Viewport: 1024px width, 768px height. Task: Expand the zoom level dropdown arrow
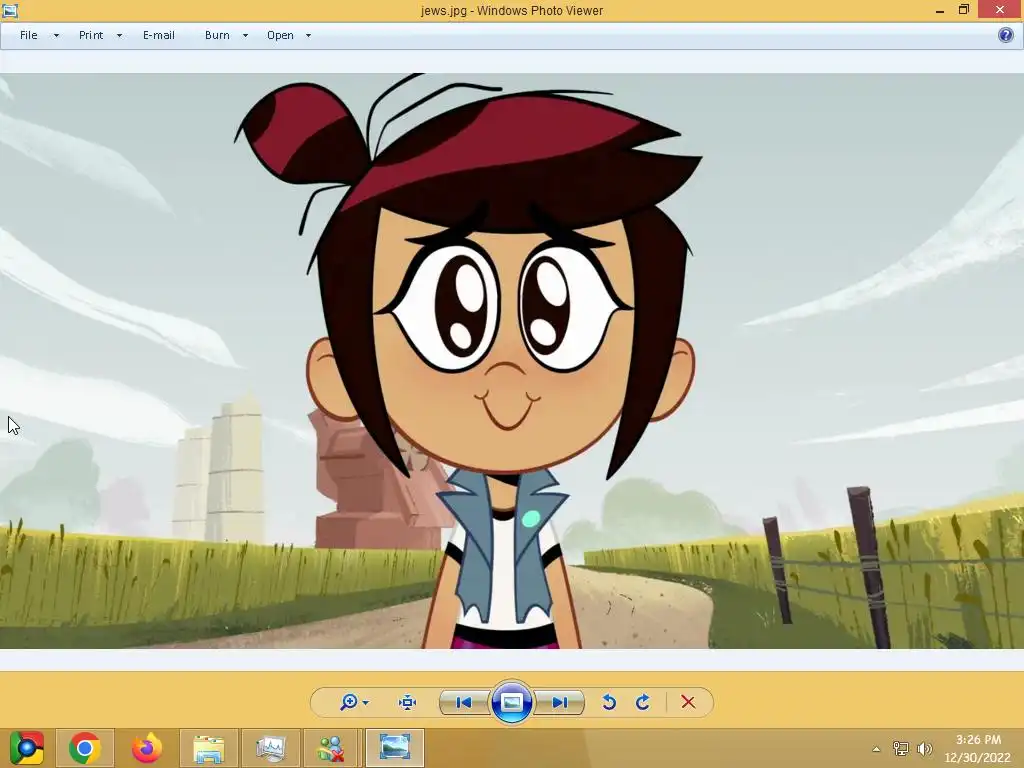pyautogui.click(x=366, y=703)
